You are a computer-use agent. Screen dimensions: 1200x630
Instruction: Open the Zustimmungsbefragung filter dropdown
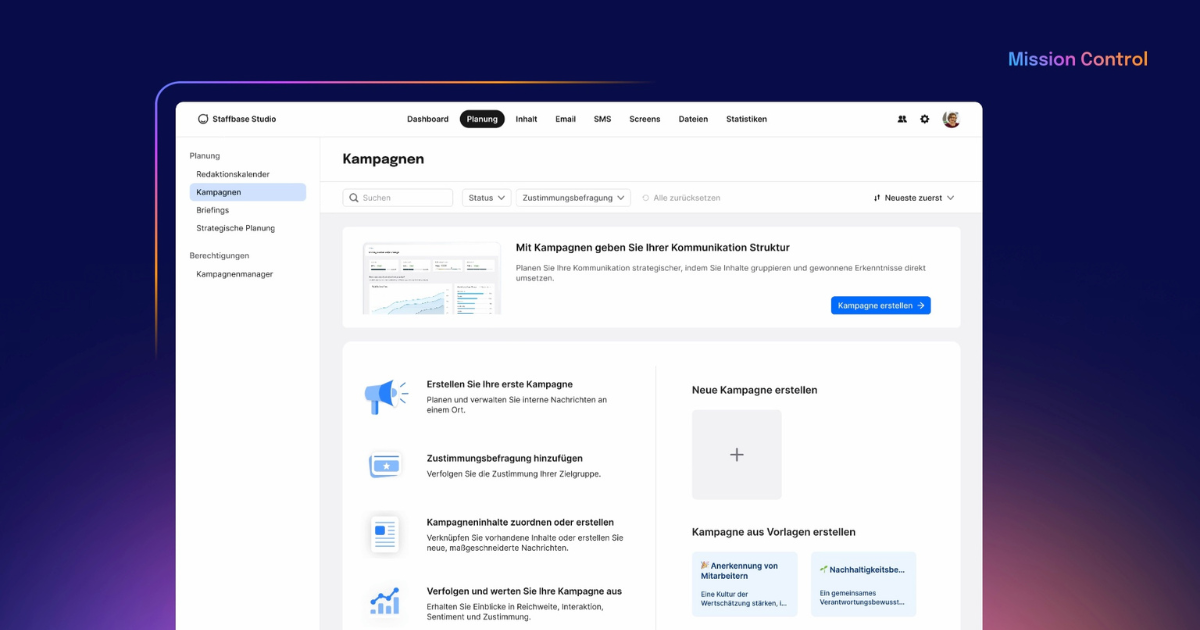[573, 198]
